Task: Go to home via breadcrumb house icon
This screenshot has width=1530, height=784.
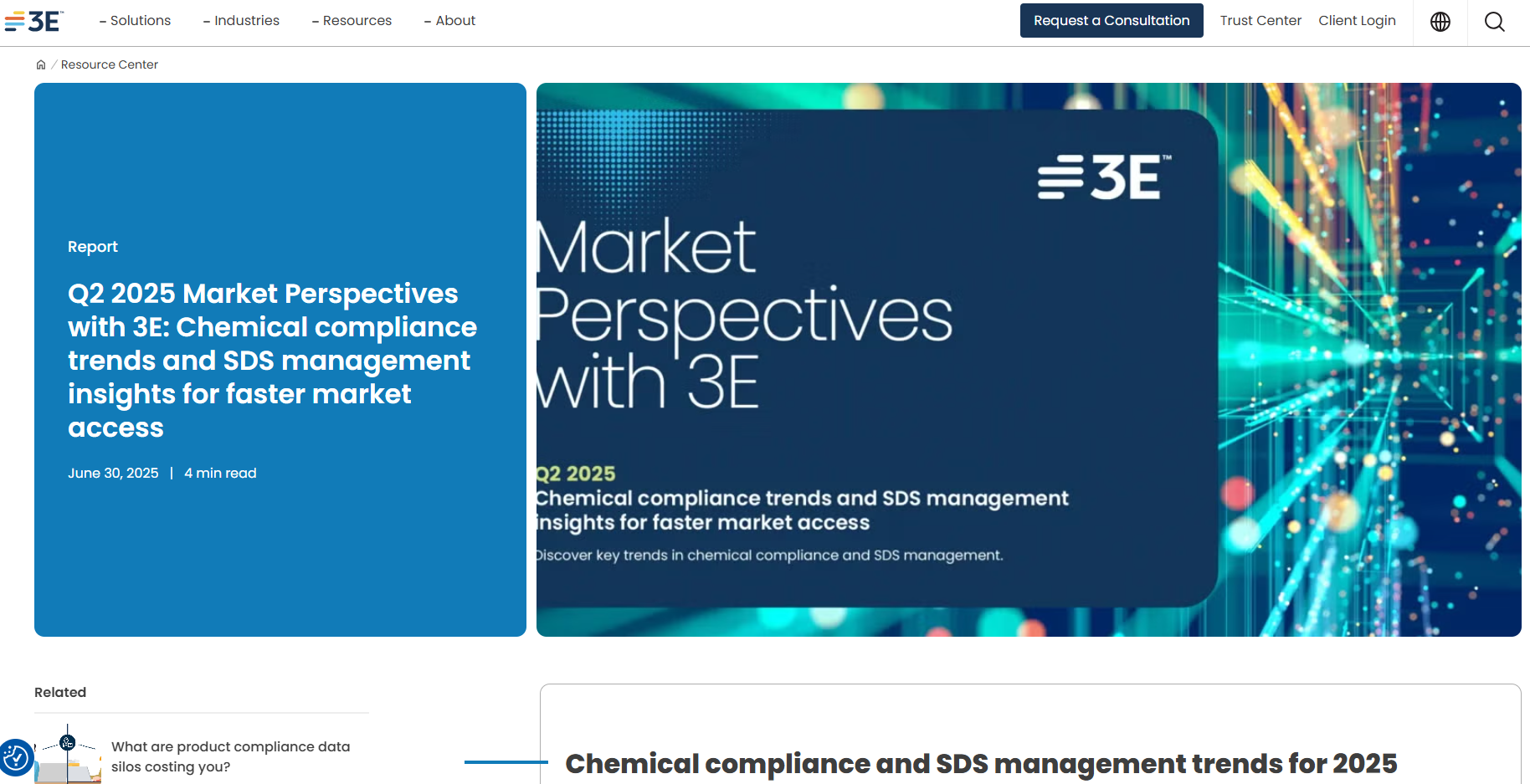Action: click(41, 64)
